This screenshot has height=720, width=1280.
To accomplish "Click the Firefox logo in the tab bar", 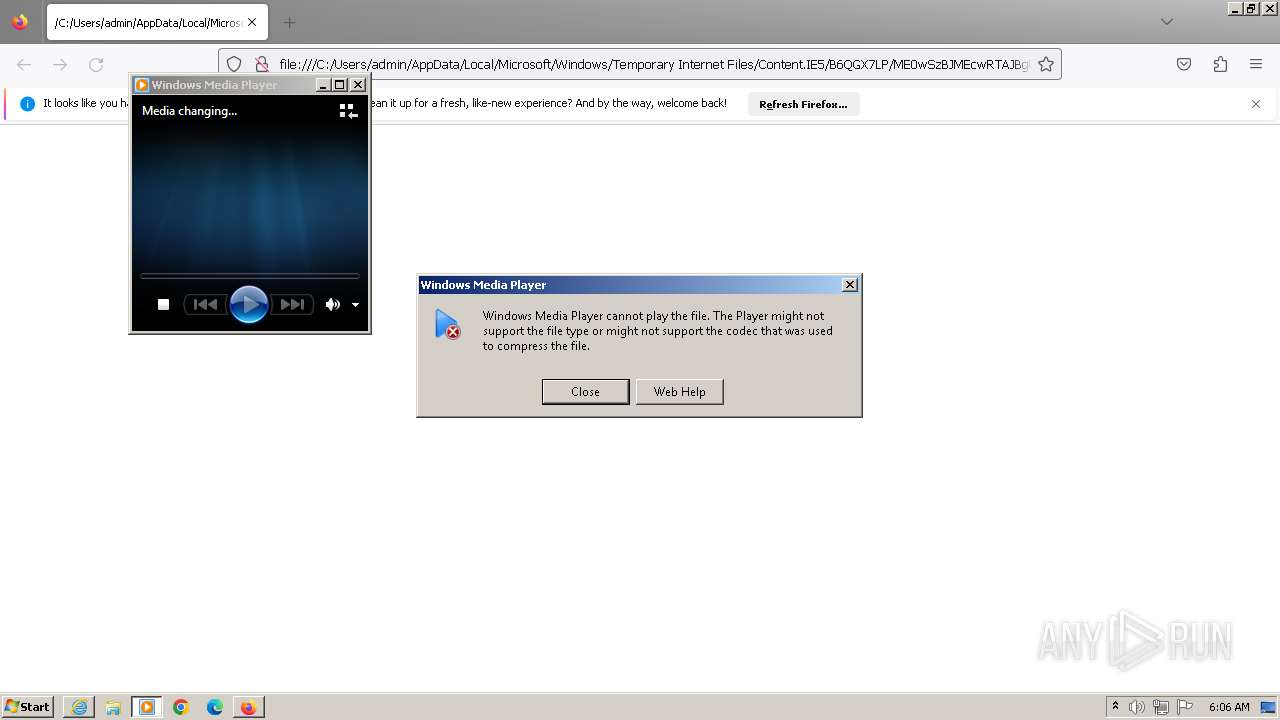I will [x=20, y=22].
